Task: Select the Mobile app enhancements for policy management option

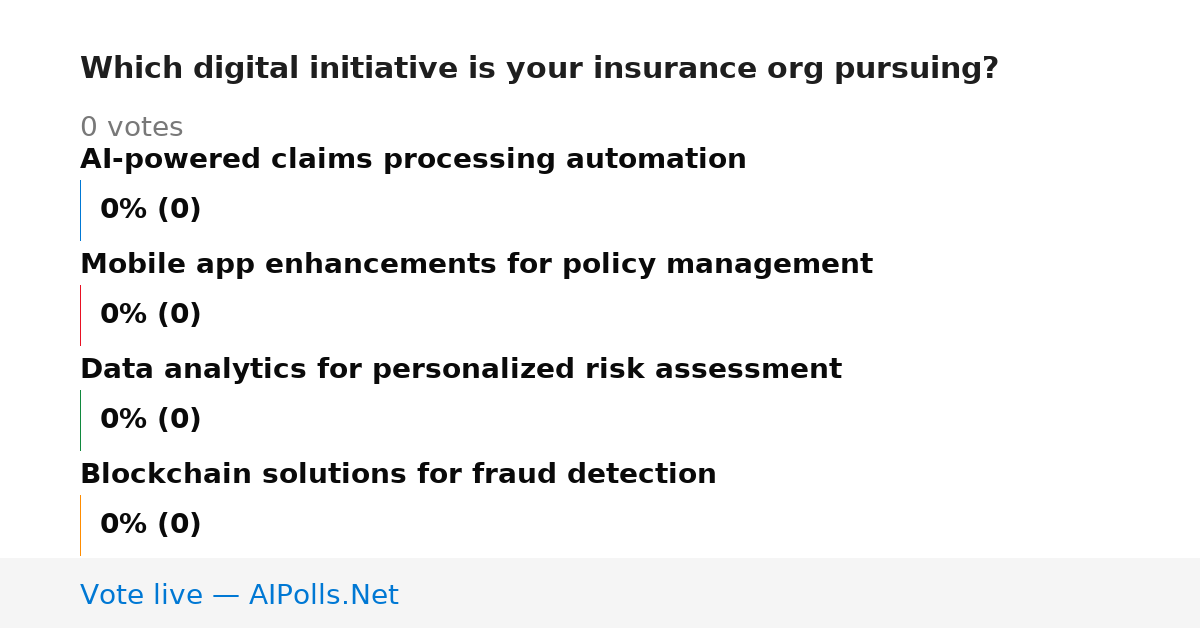Action: pyautogui.click(x=476, y=265)
